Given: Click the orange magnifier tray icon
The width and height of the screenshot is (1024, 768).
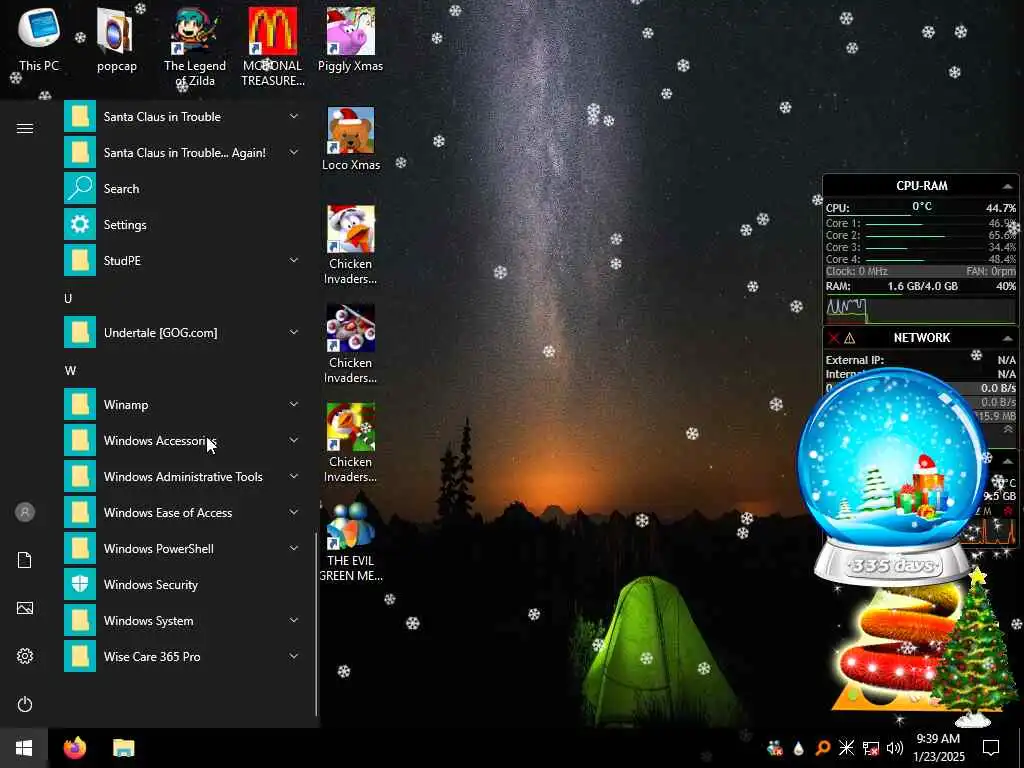Looking at the screenshot, I should pos(823,748).
